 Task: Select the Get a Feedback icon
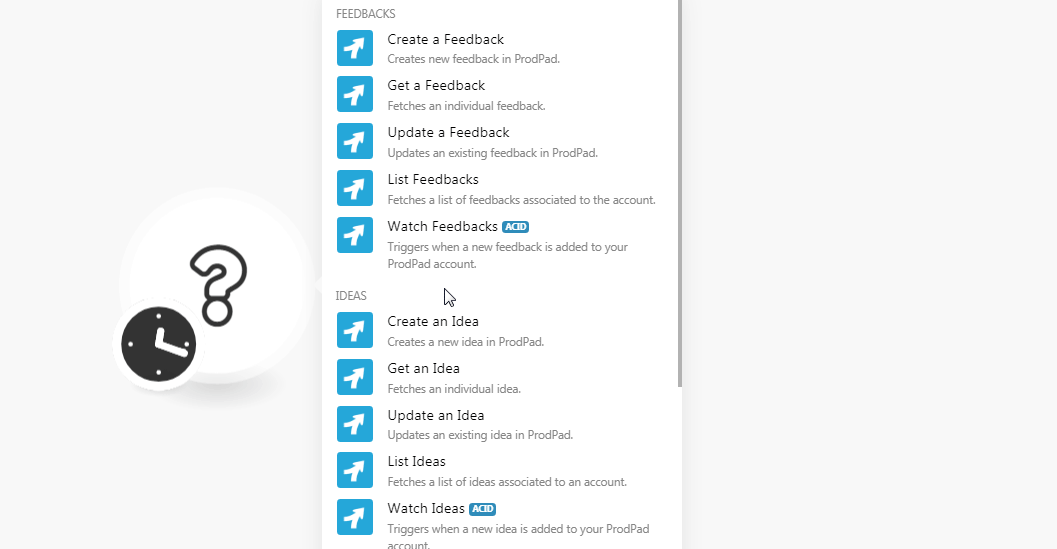(355, 95)
